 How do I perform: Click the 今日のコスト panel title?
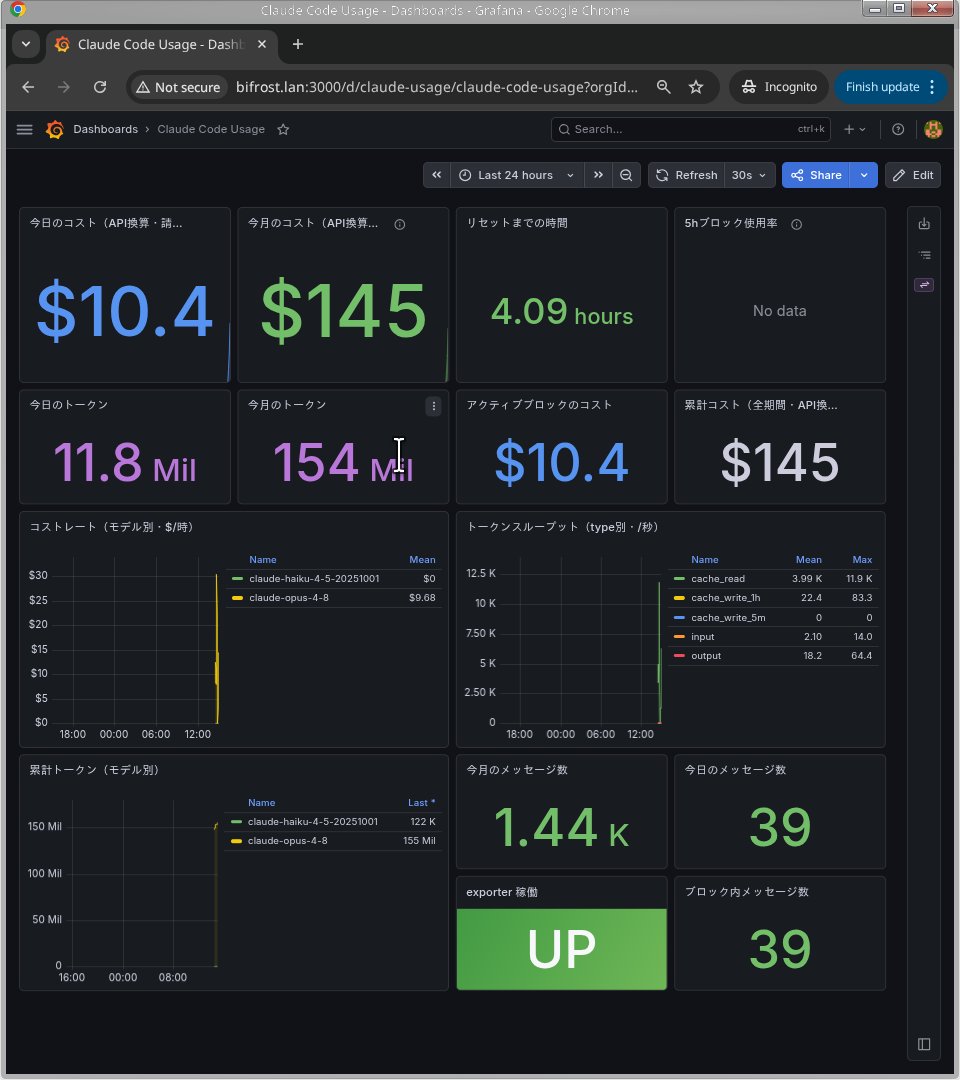(105, 223)
